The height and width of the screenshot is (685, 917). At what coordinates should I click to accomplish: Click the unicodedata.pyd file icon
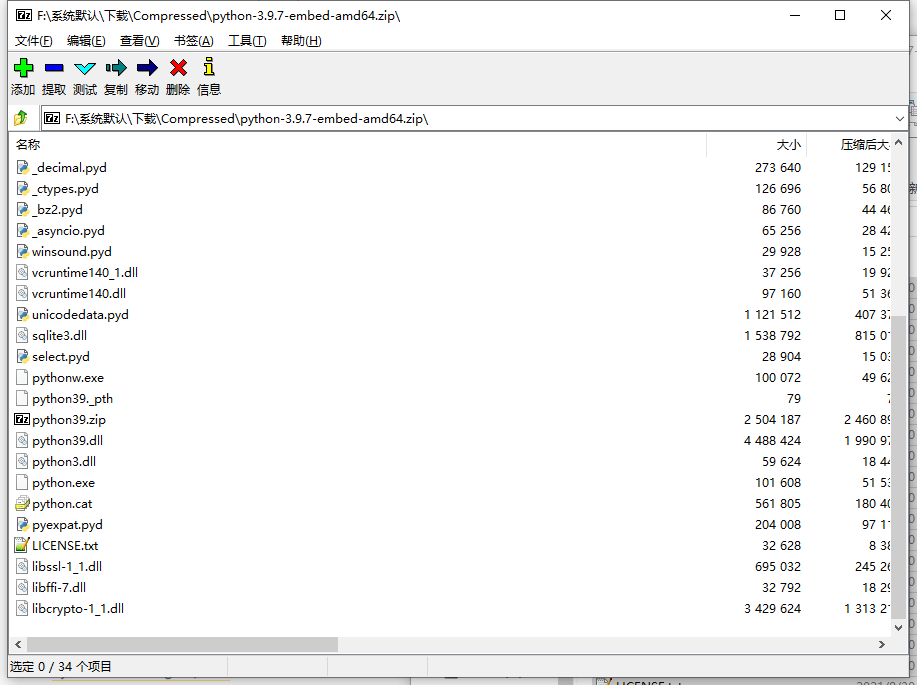pos(22,315)
